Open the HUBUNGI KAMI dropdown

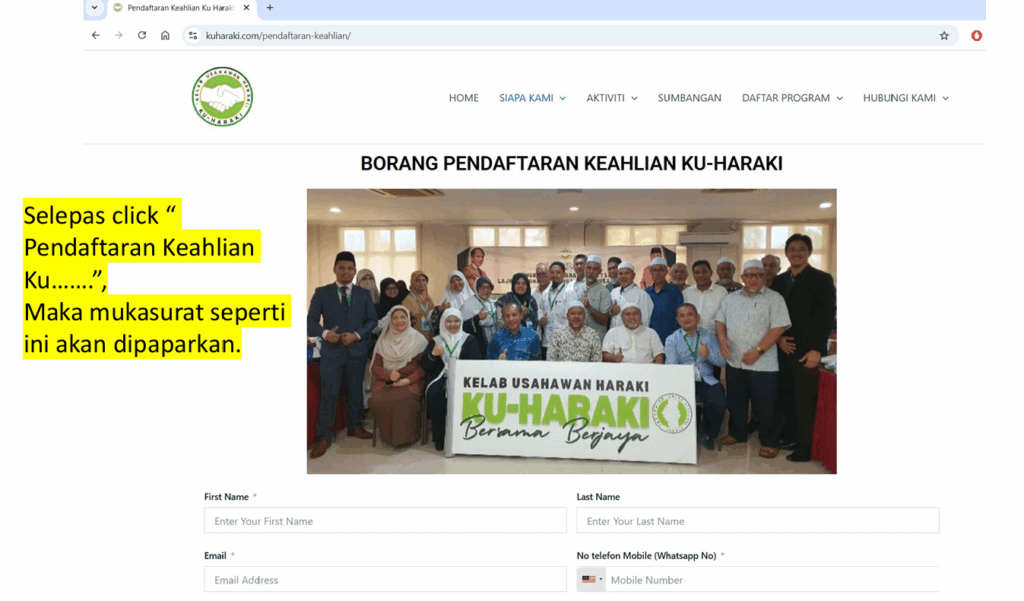click(905, 98)
